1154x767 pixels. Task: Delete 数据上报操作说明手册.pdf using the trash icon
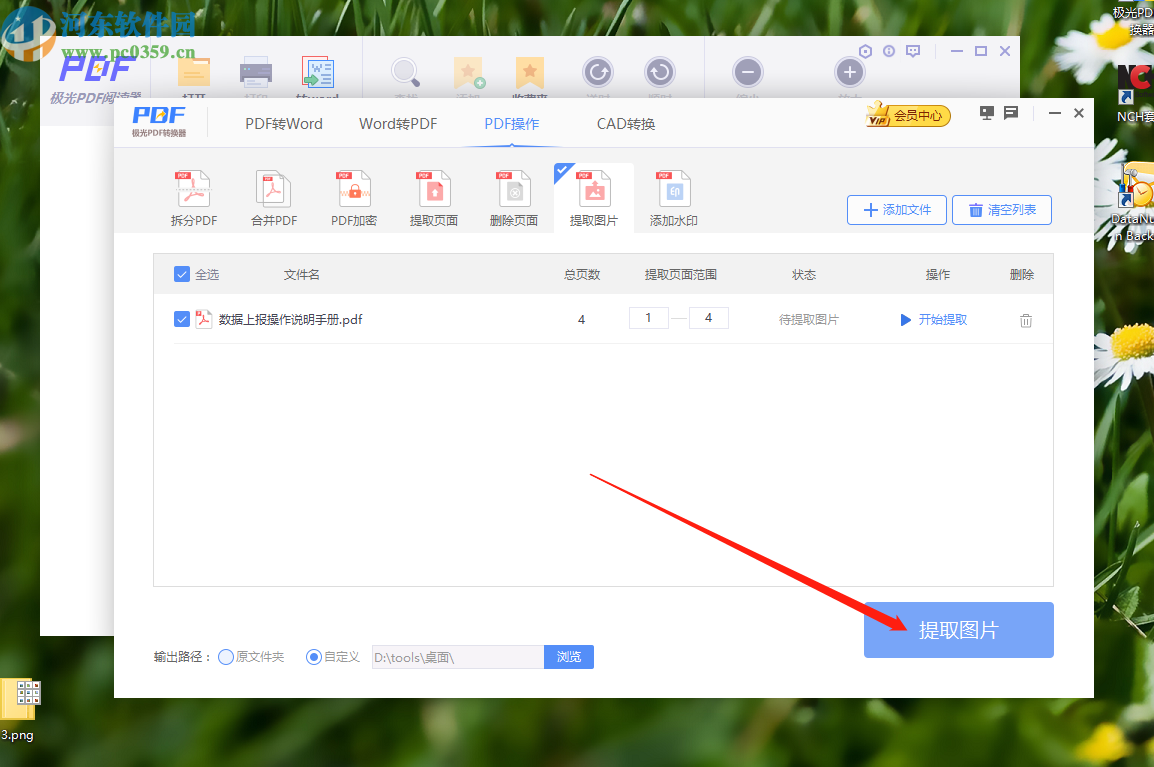tap(1025, 317)
